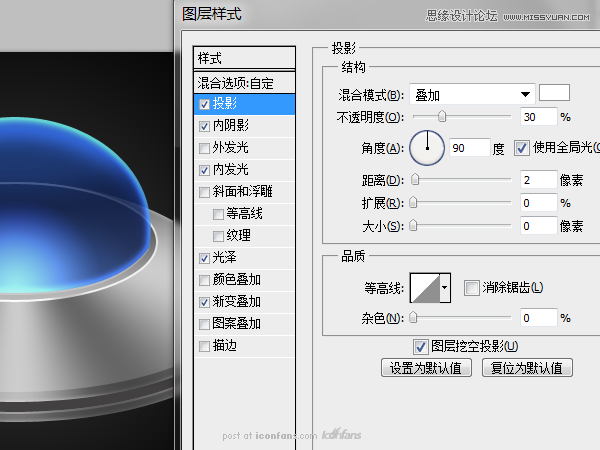Enable 消除锯齿 anti-alias checkbox
This screenshot has height=450, width=600.
471,288
